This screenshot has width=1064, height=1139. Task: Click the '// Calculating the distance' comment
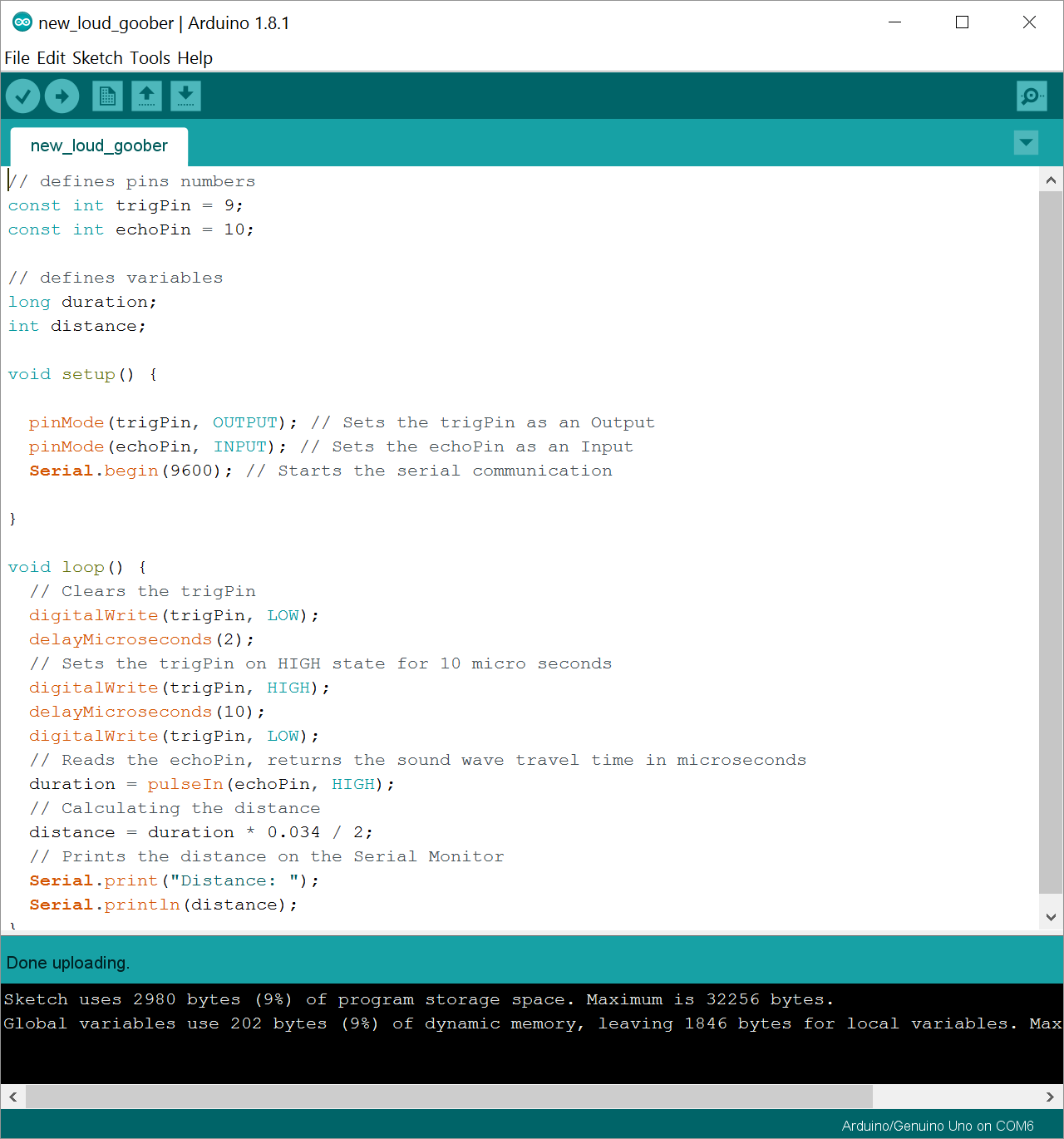click(175, 808)
